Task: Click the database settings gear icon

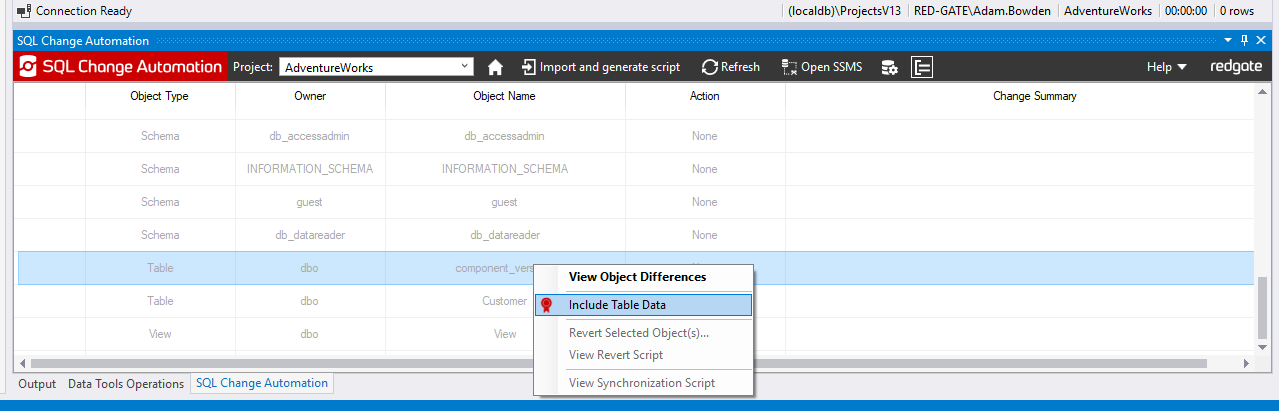Action: tap(889, 67)
